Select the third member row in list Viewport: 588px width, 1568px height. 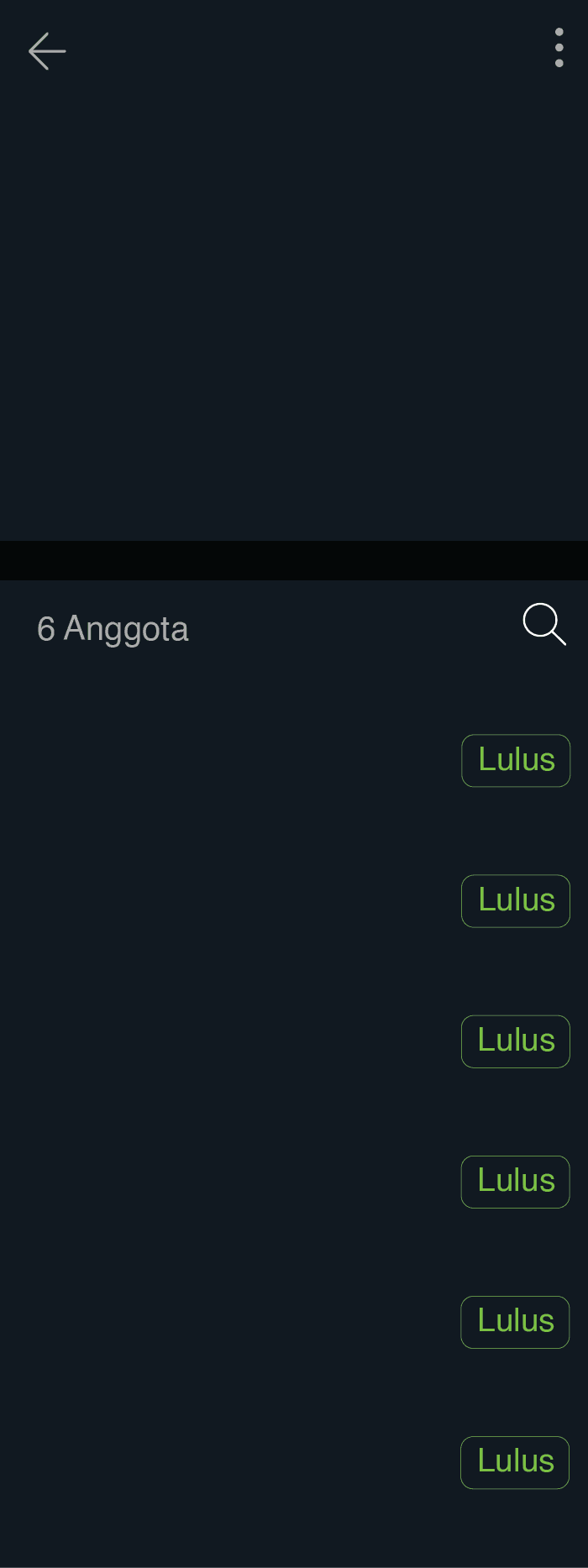[227, 1041]
